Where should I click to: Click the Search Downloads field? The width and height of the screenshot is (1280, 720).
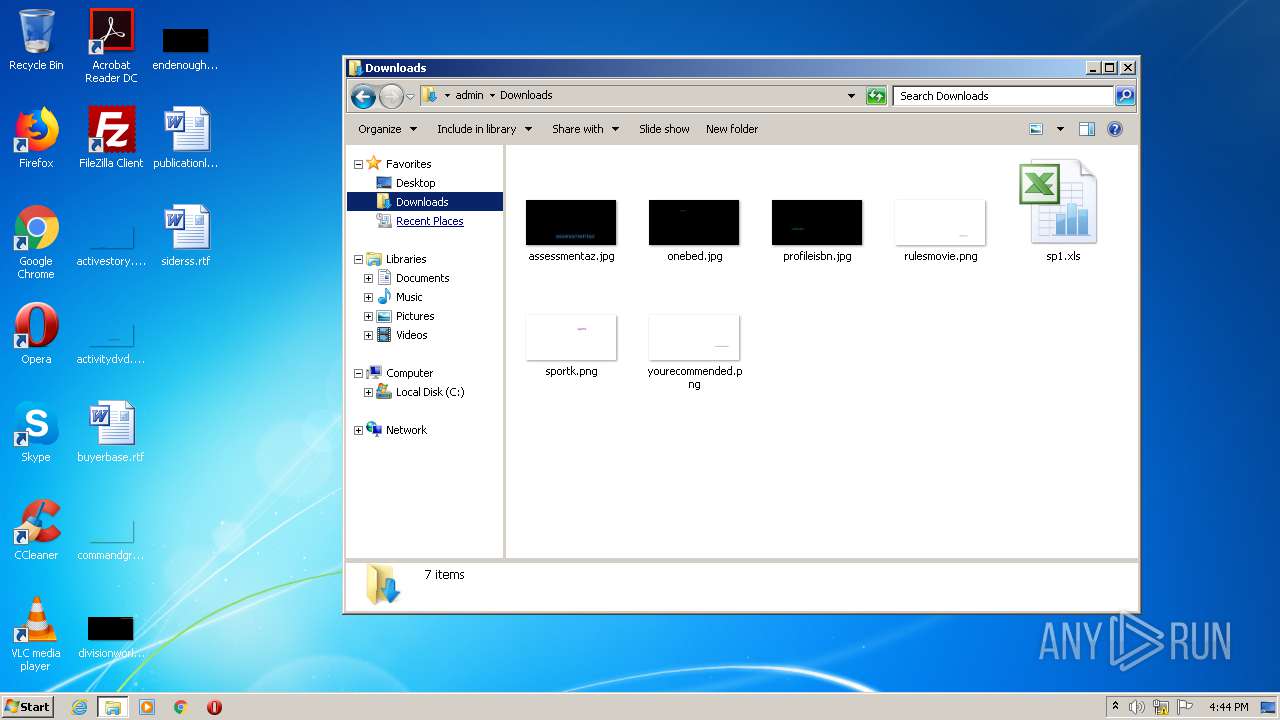pos(1003,96)
